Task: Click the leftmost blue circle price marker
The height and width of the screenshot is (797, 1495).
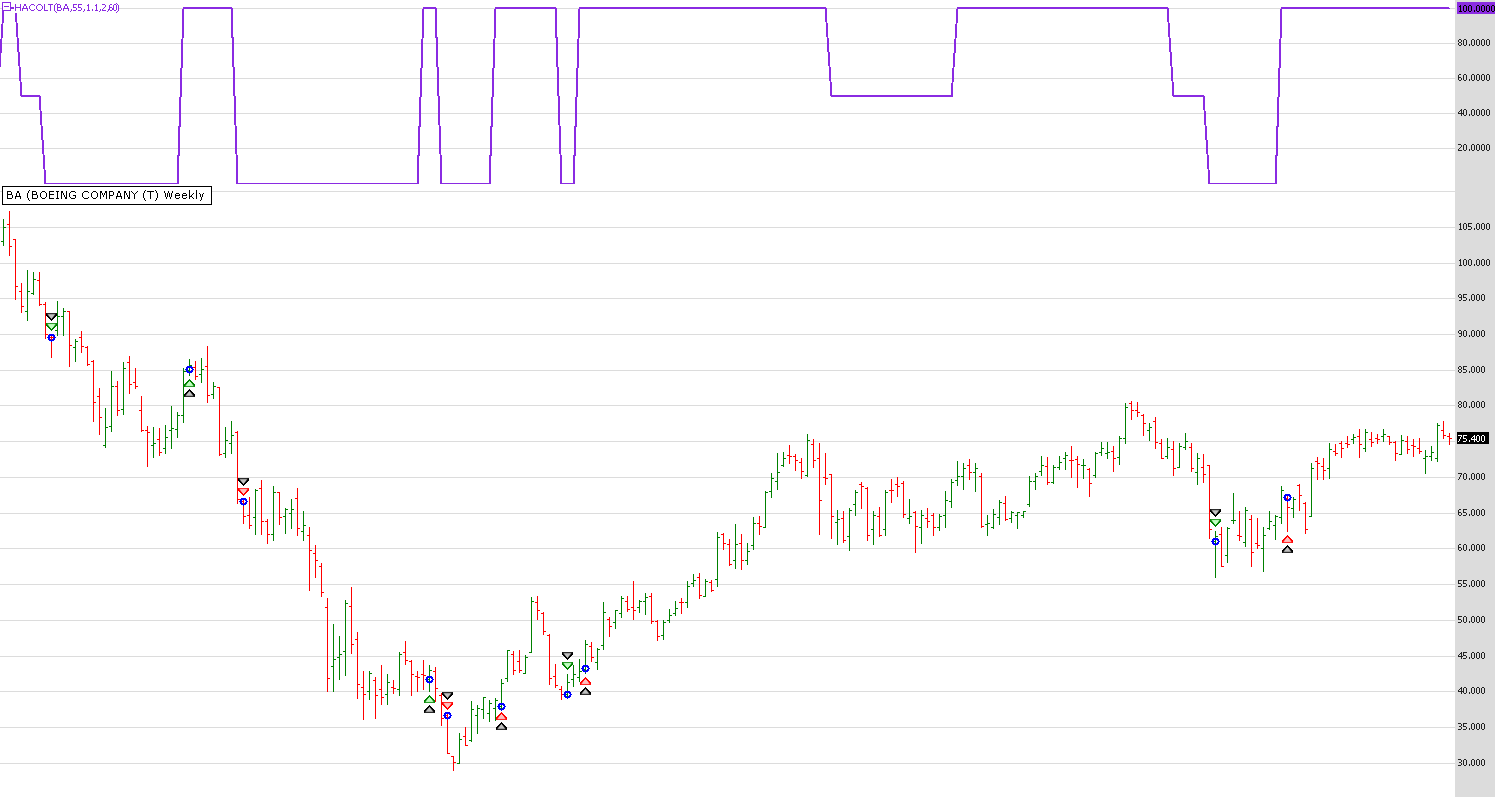Action: pyautogui.click(x=51, y=337)
